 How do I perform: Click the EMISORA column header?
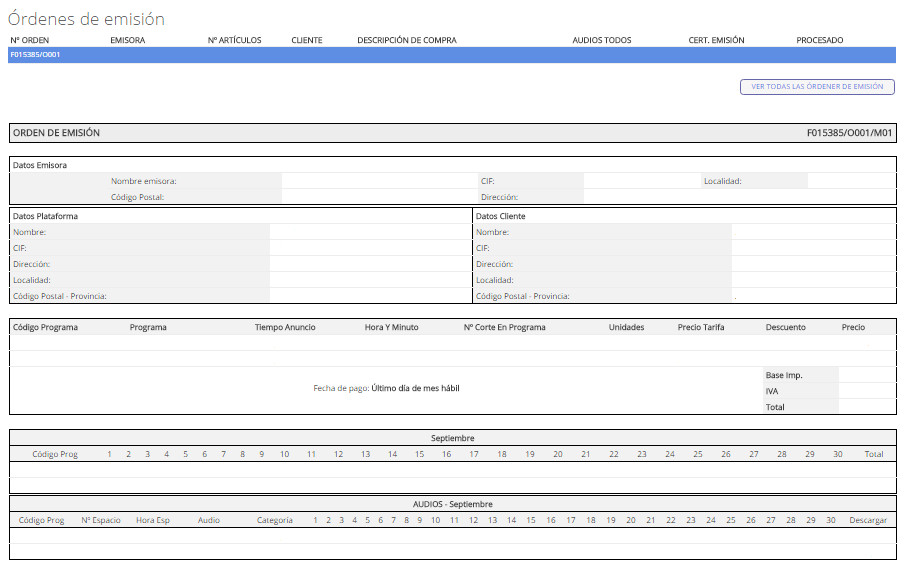(x=128, y=40)
